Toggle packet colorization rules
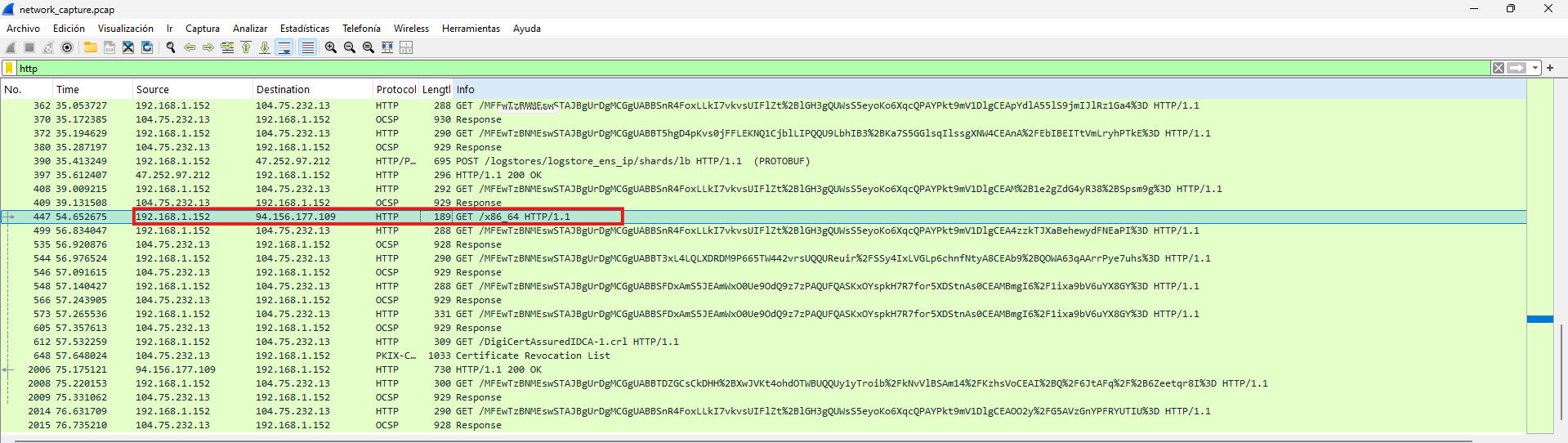This screenshot has height=443, width=1568. (x=307, y=48)
